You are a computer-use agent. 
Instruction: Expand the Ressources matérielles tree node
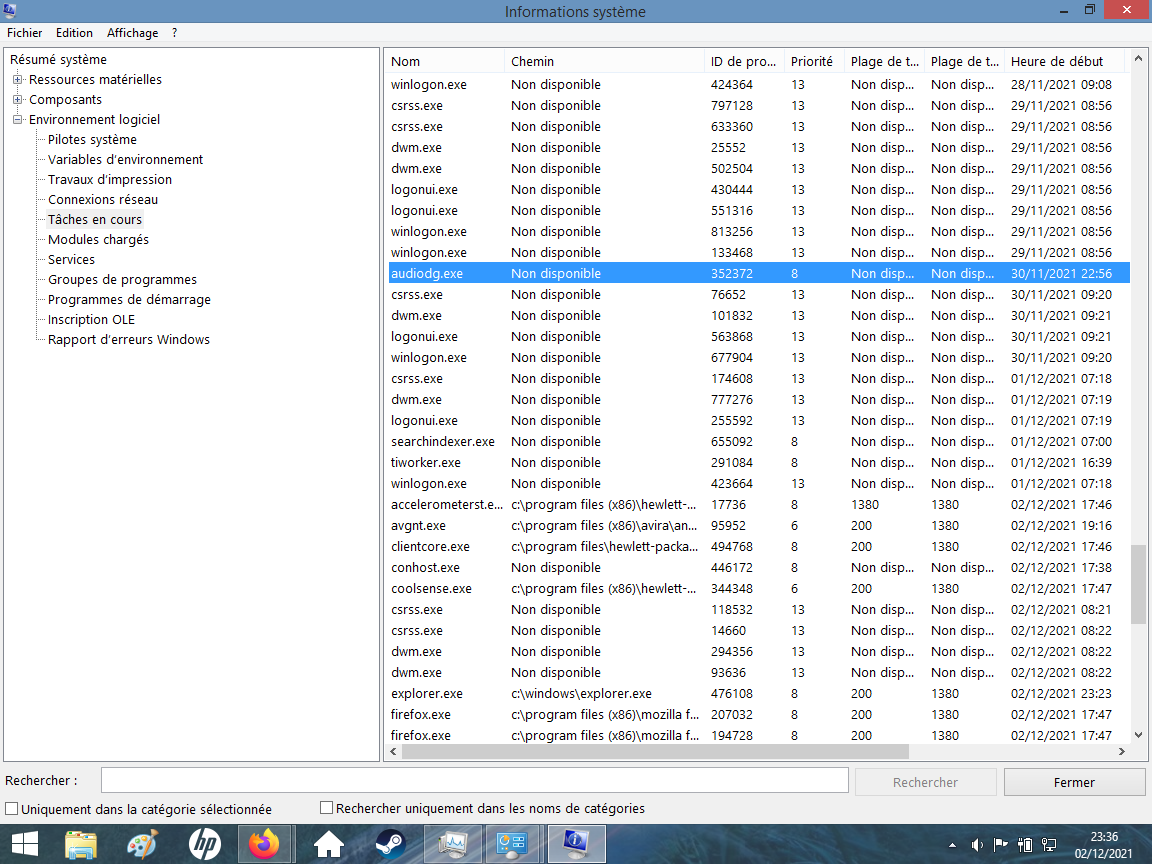click(18, 80)
